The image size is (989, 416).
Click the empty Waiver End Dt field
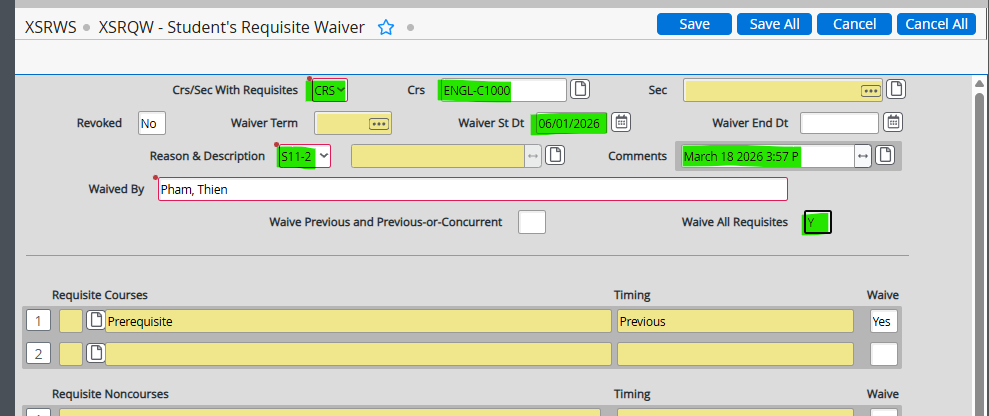[x=839, y=123]
